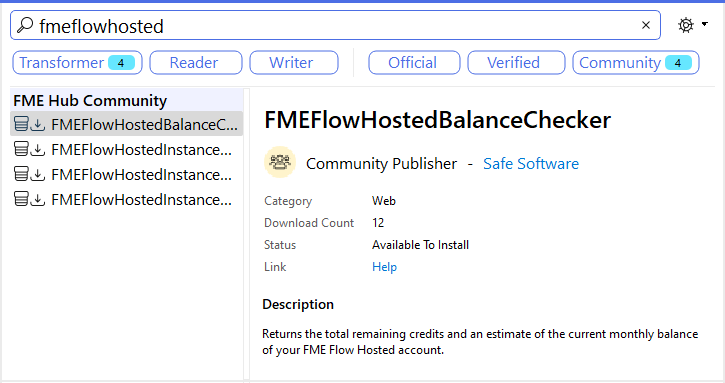Toggle the Transformer filter chip
Screen dimensions: 725x383
click(77, 62)
